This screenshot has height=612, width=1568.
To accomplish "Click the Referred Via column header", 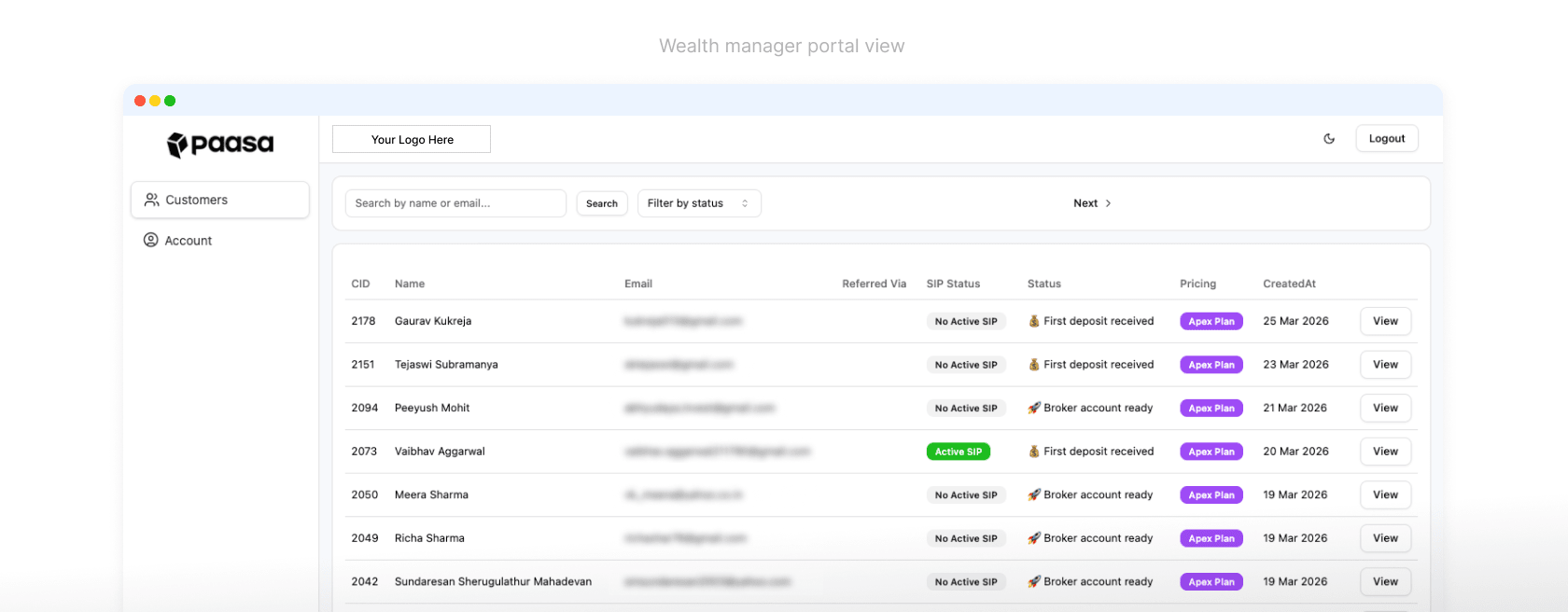I will pos(875,284).
